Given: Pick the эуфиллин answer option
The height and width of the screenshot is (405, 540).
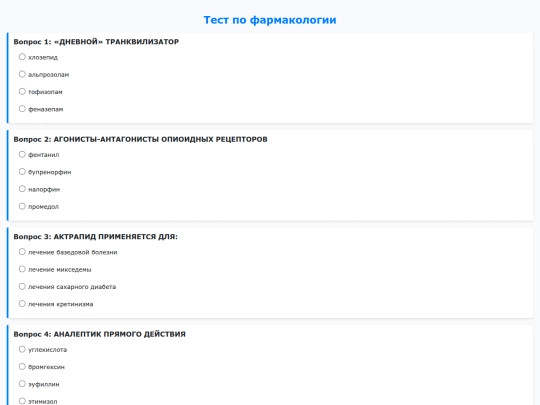Looking at the screenshot, I should 22,384.
